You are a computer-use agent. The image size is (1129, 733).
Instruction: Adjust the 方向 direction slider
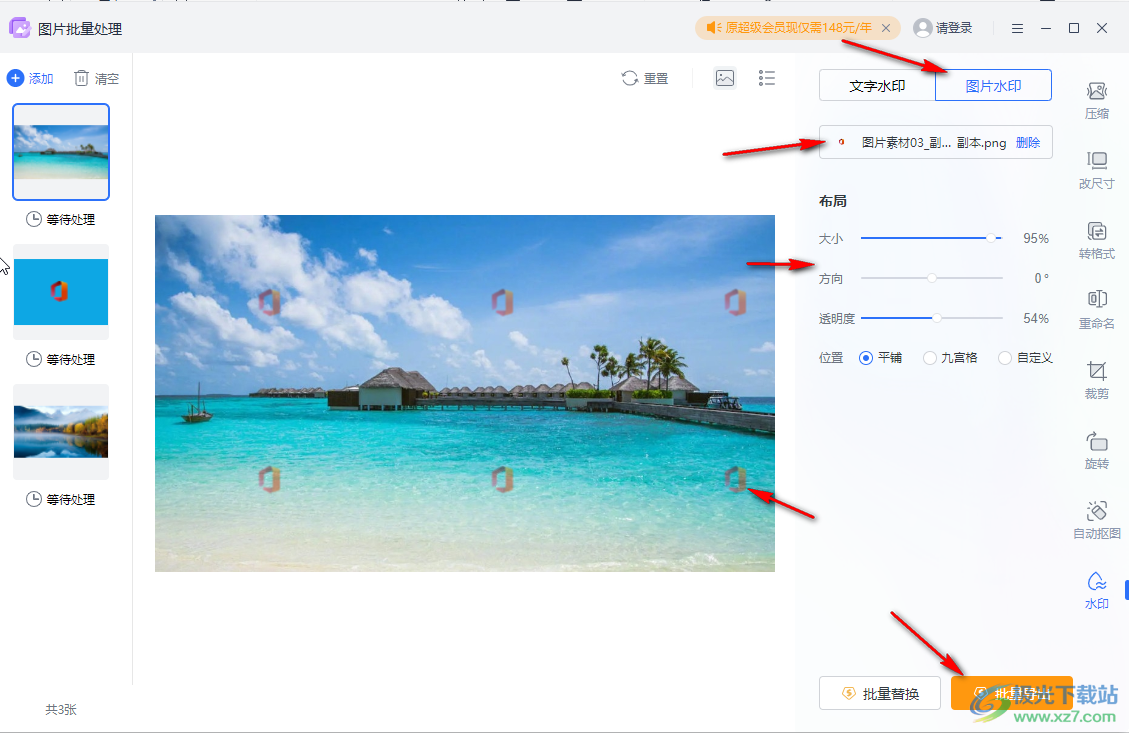[931, 278]
